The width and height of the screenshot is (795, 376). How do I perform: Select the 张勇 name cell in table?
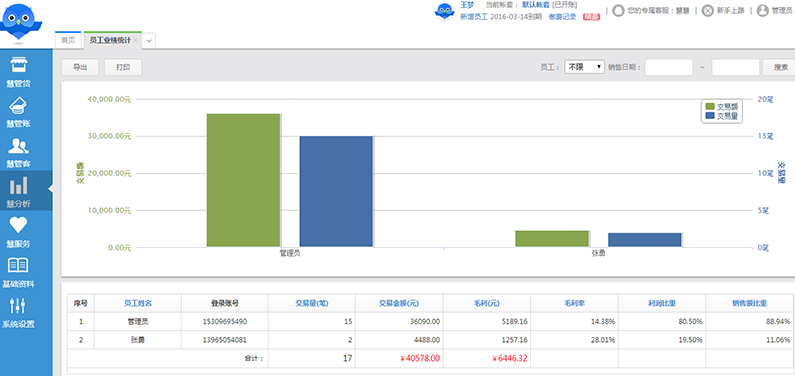(x=138, y=340)
